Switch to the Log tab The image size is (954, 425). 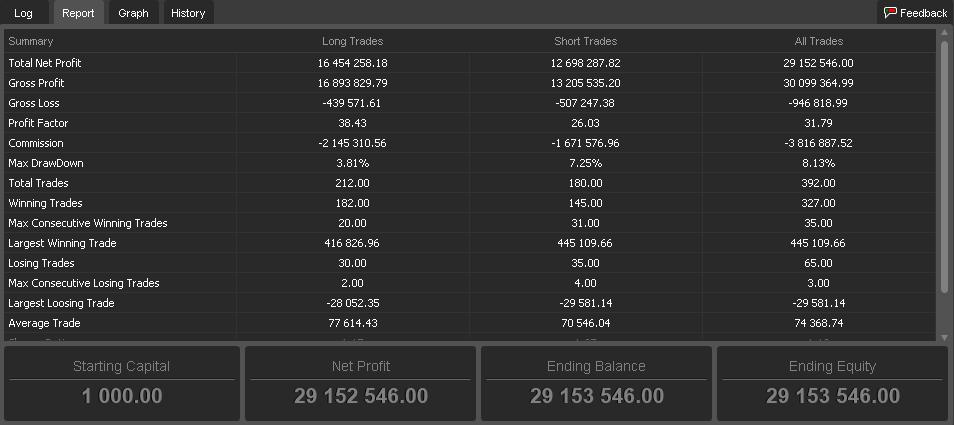[24, 13]
